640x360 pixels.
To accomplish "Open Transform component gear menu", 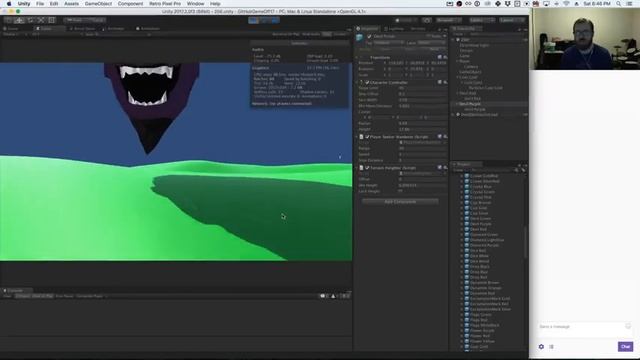I will click(x=445, y=57).
